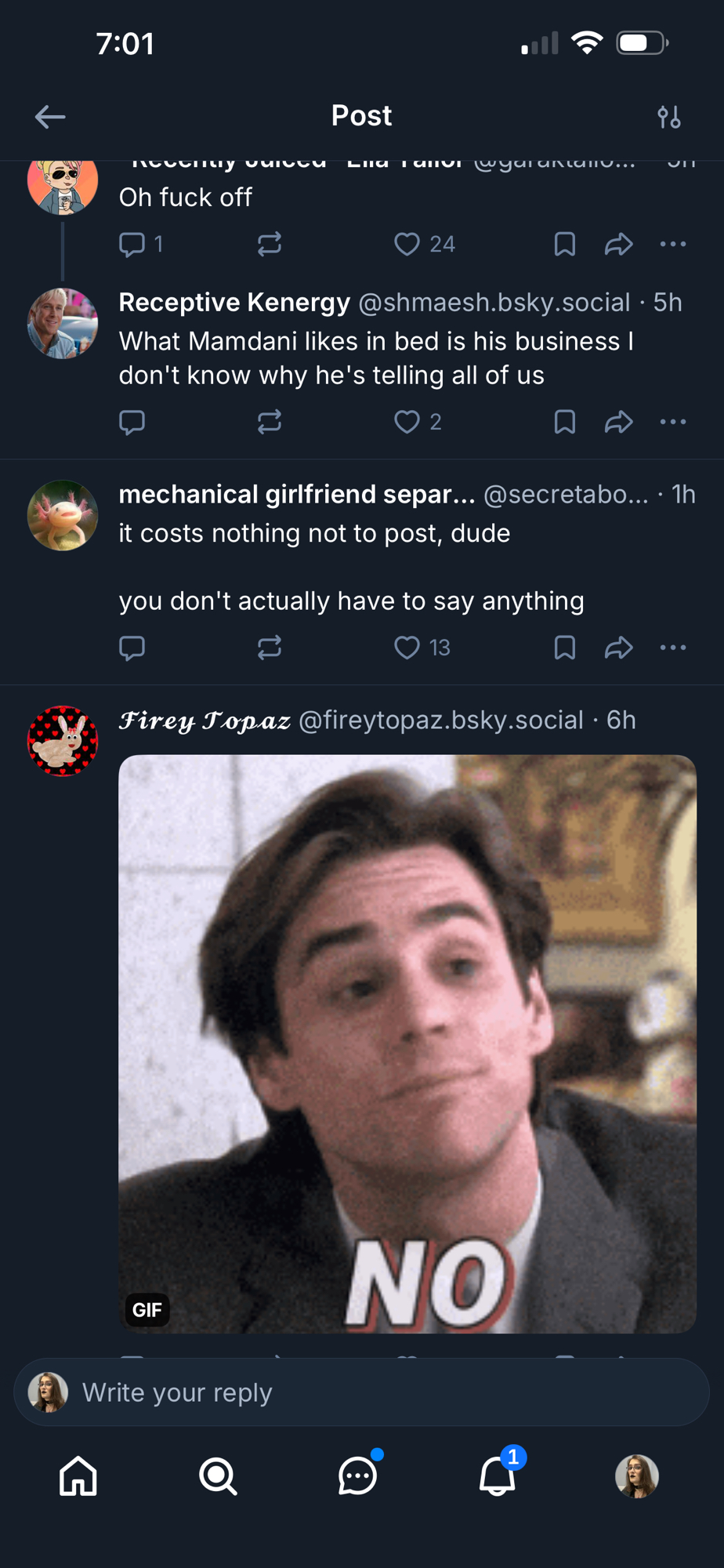Screen dimensions: 724x1568
Task: Expand more options on "it costs nothing" post
Action: [672, 648]
